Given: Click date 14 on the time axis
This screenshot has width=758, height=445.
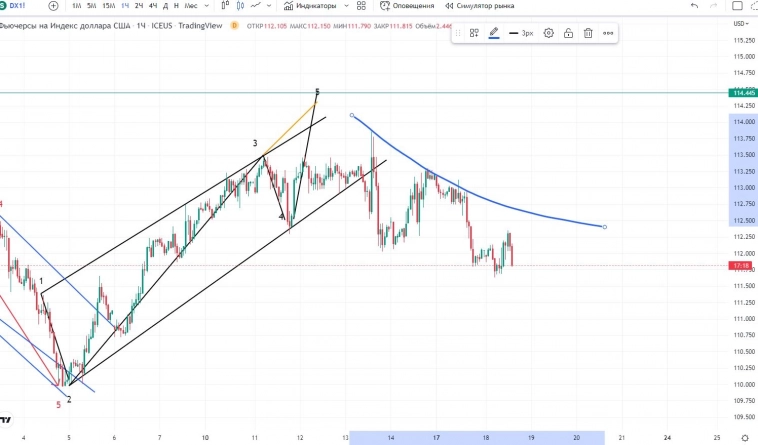Looking at the screenshot, I should [391, 438].
